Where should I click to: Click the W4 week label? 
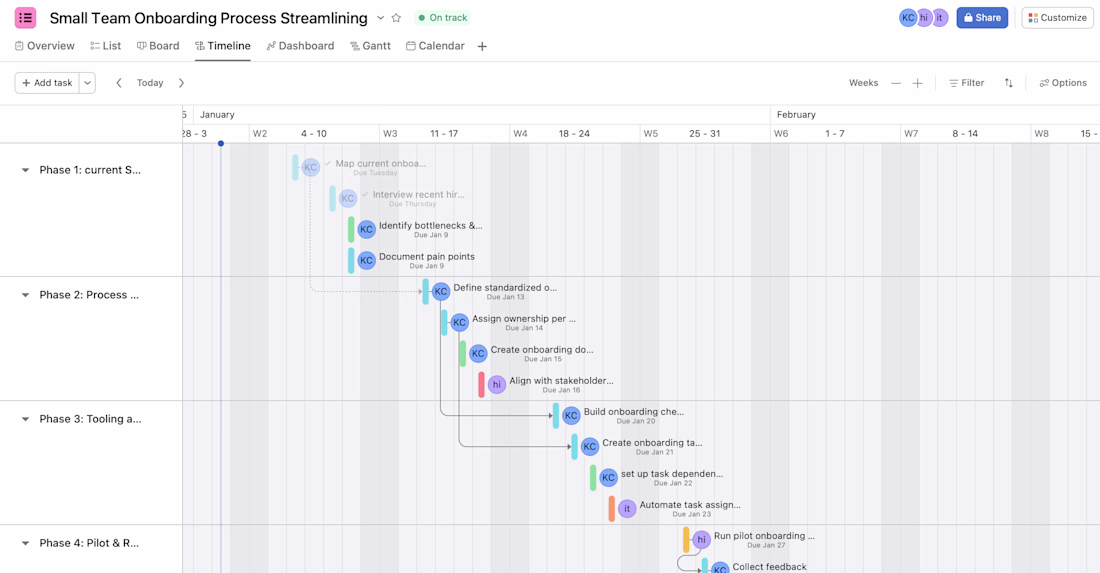click(520, 133)
